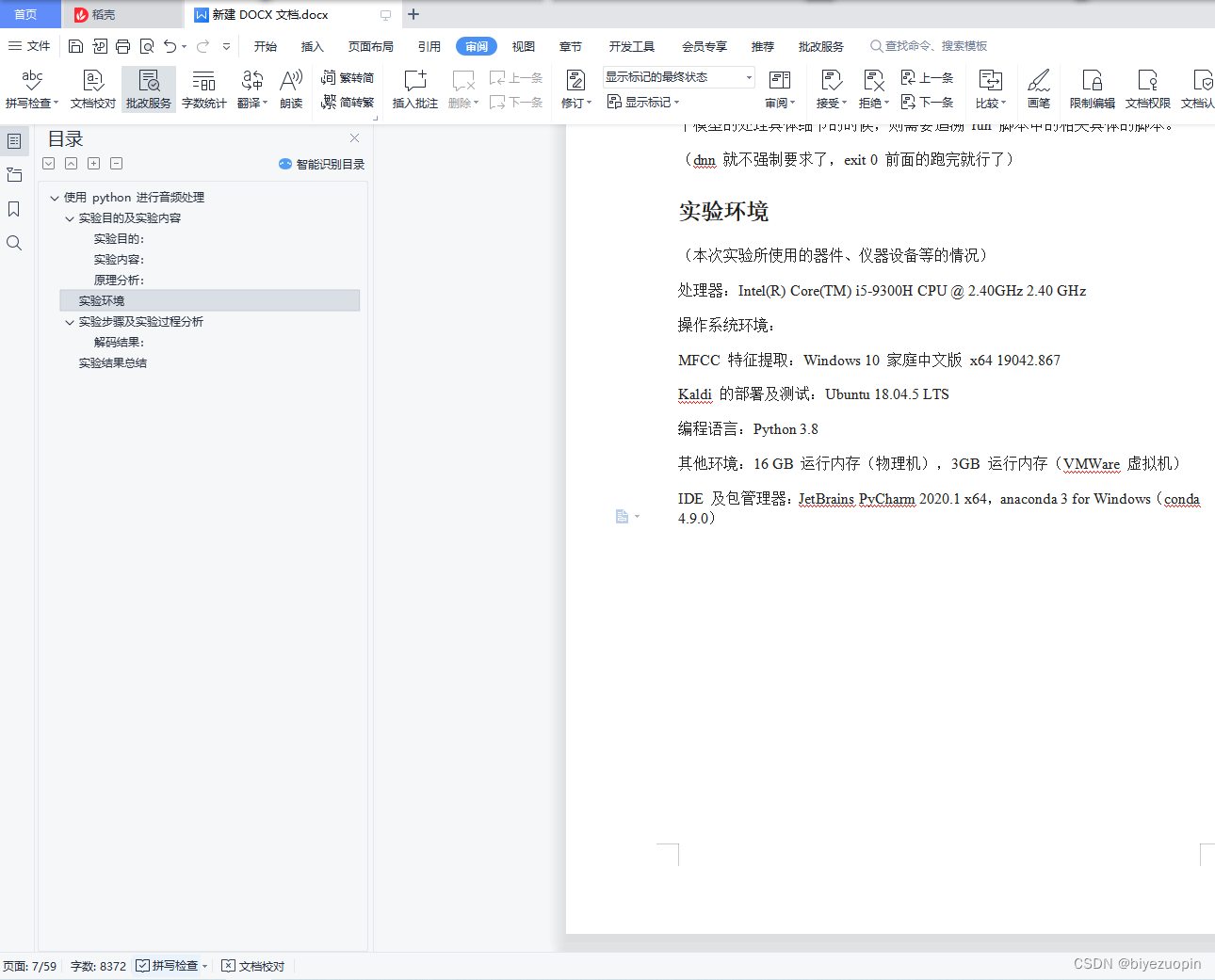The height and width of the screenshot is (980, 1215).
Task: Close the 目录 panel
Action: [355, 138]
